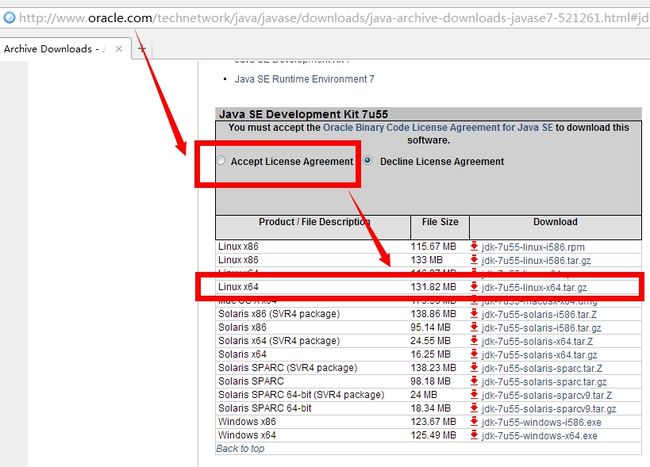Download jdk-7u55-solaris-i586.tar.gz file
The height and width of the screenshot is (467, 650).
[x=541, y=328]
